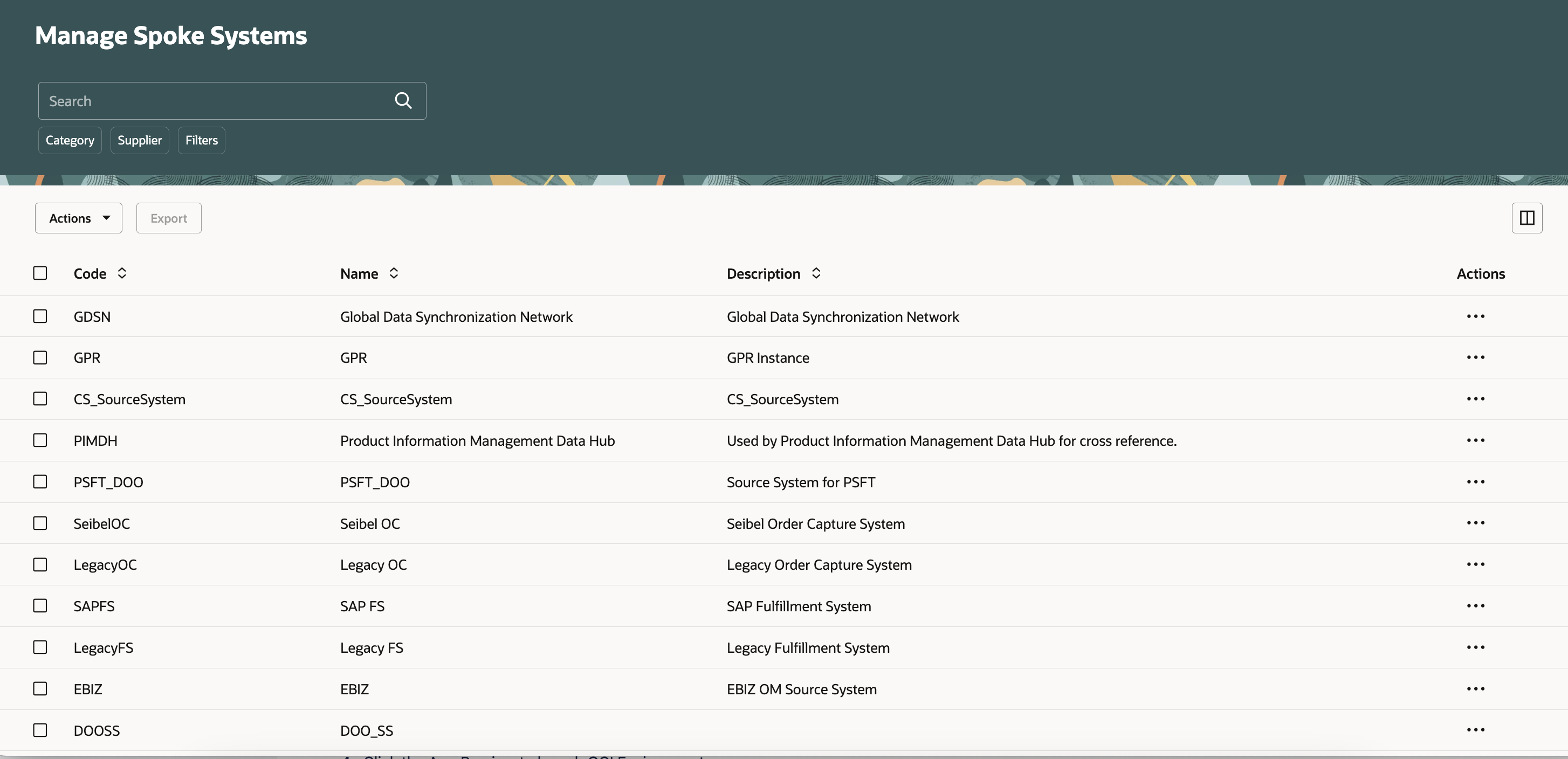
Task: Click the magnifying glass search icon
Action: pos(403,100)
